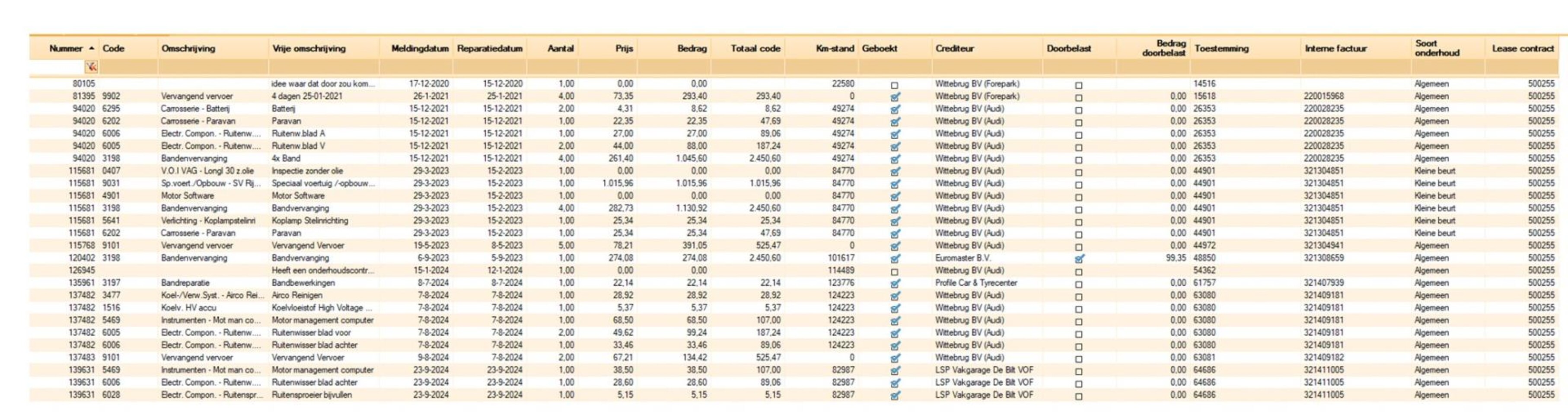The height and width of the screenshot is (415, 1568).
Task: Tick the Geboekt checkbox for row 80105
Action: coord(894,85)
